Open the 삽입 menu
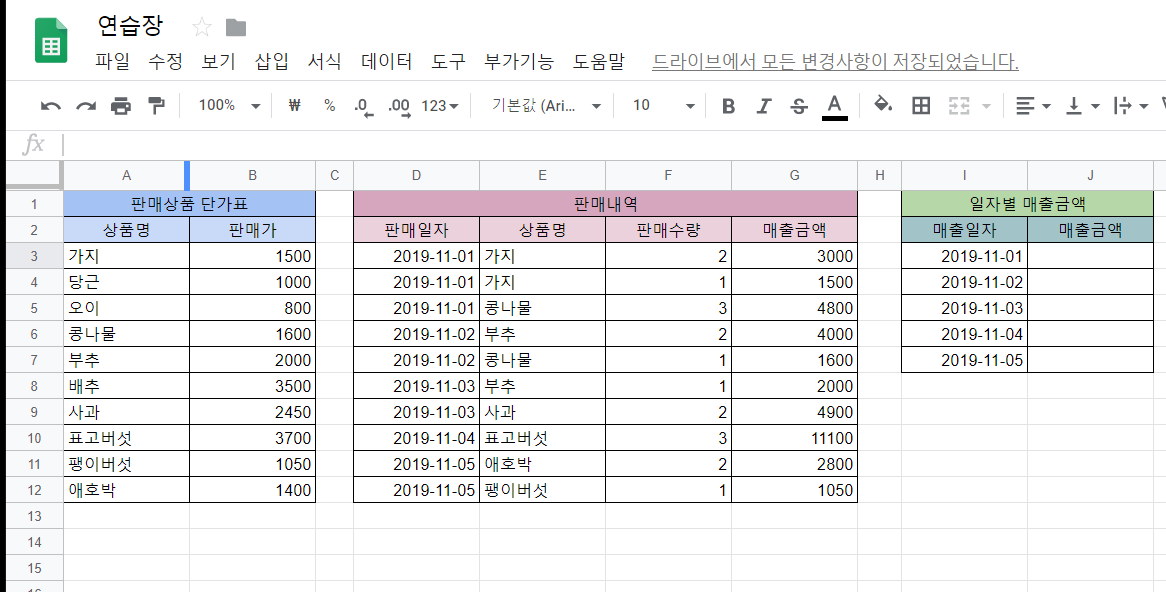This screenshot has width=1166, height=592. (271, 61)
